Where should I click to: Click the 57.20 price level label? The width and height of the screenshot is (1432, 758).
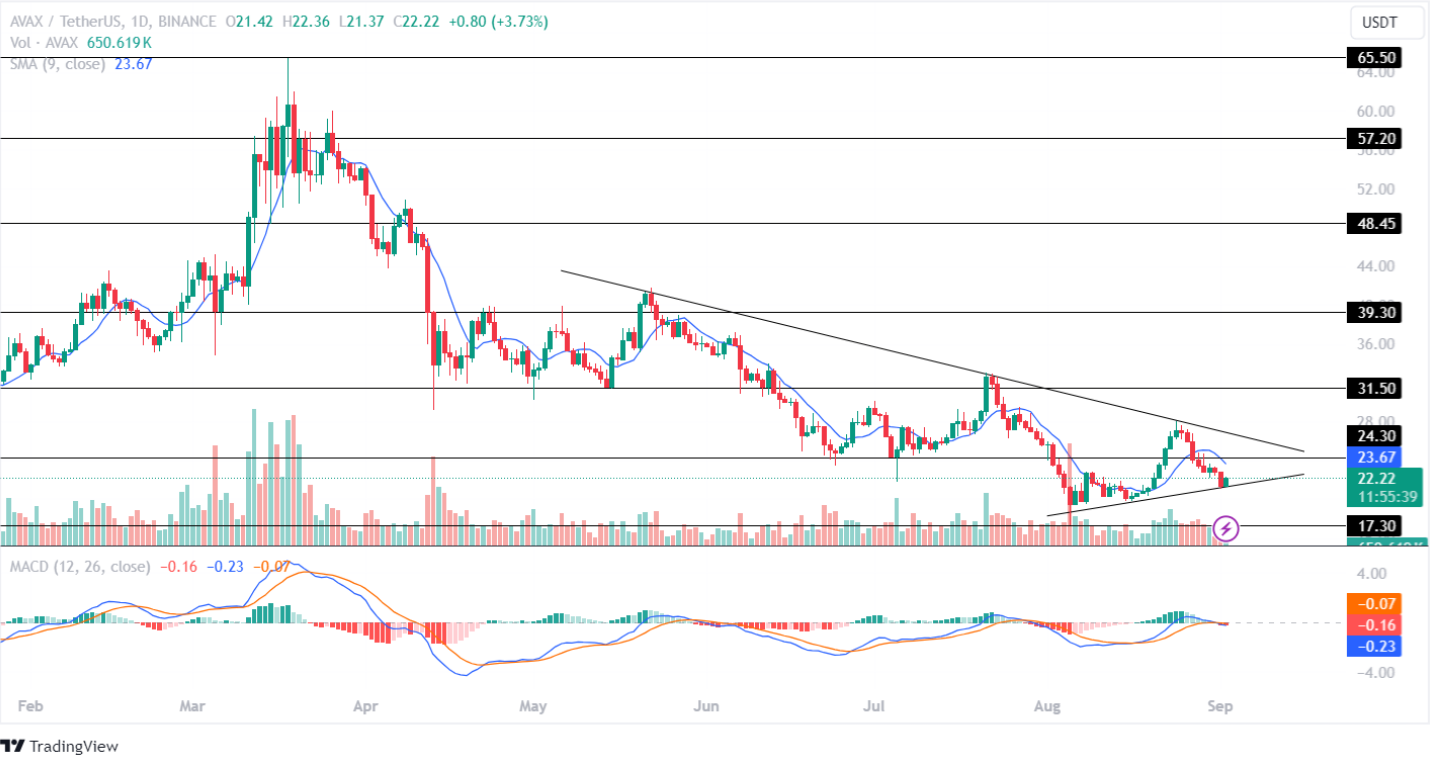1372,139
